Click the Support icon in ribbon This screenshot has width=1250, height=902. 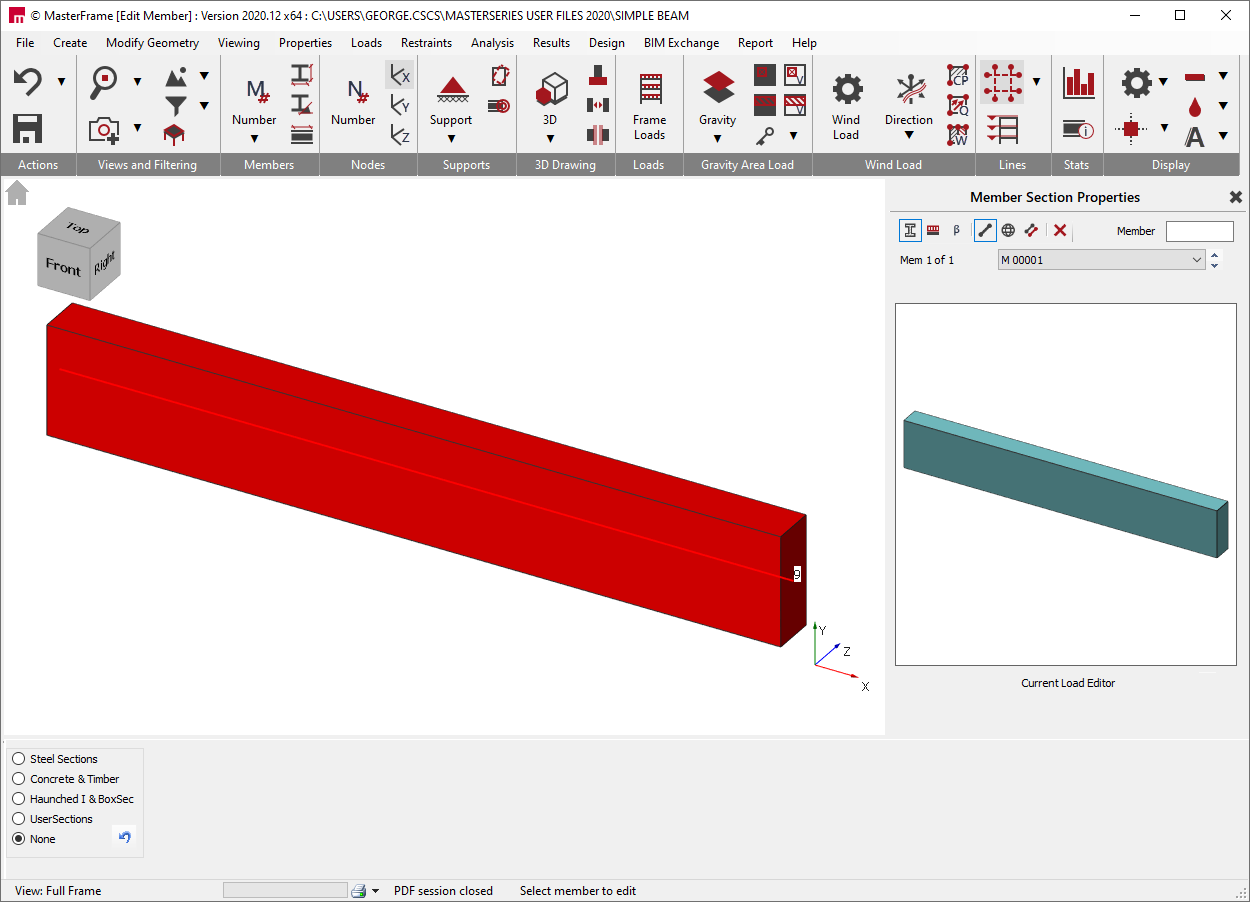pyautogui.click(x=452, y=89)
